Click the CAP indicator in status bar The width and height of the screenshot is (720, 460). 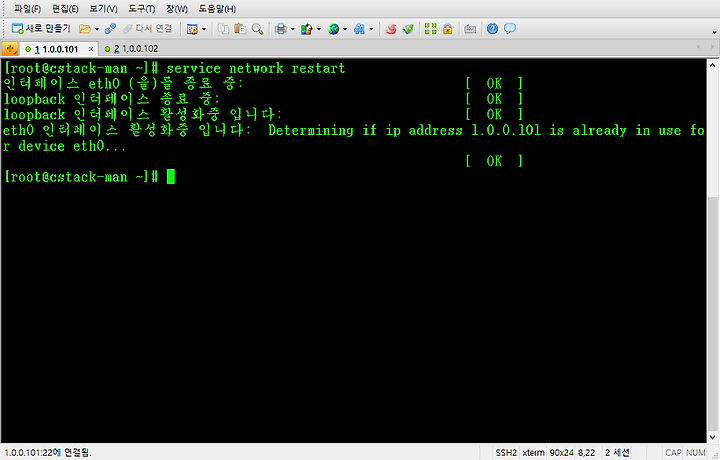pyautogui.click(x=673, y=453)
